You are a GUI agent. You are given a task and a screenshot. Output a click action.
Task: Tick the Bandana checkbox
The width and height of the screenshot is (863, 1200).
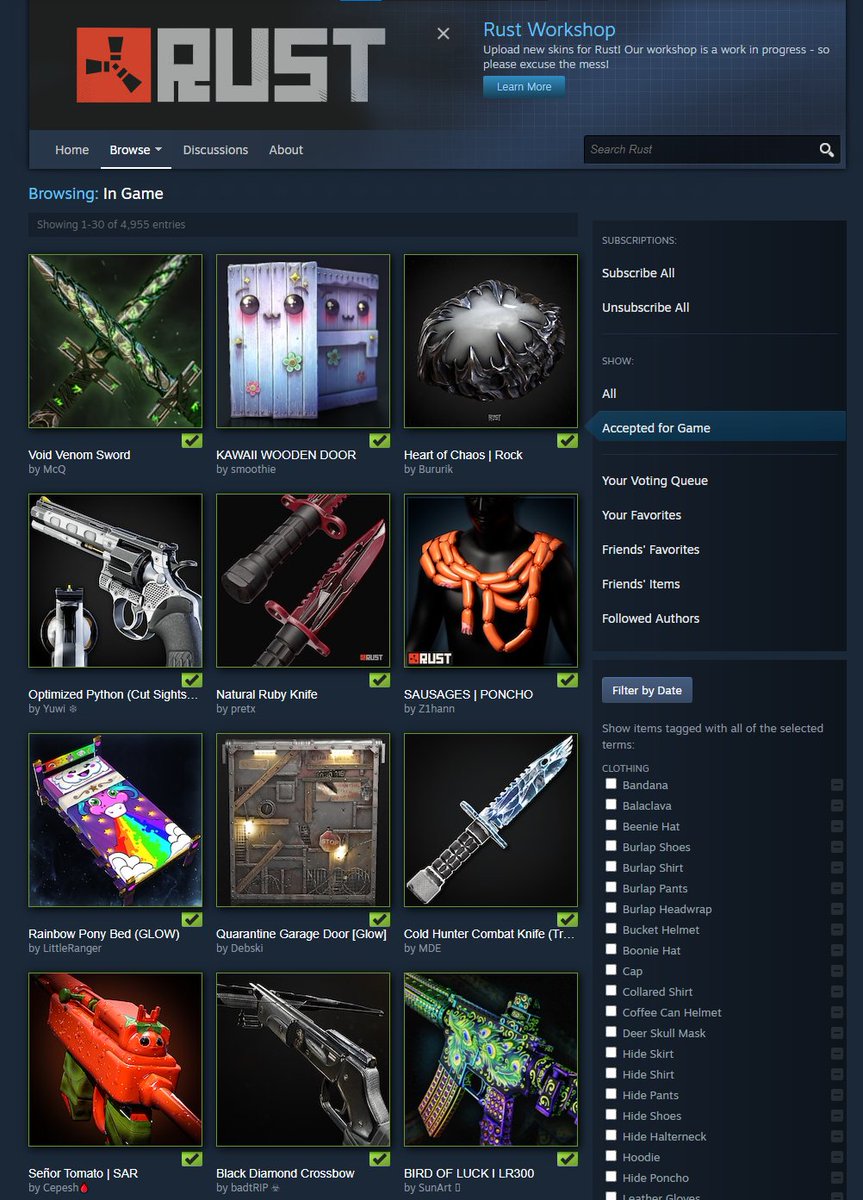click(611, 784)
